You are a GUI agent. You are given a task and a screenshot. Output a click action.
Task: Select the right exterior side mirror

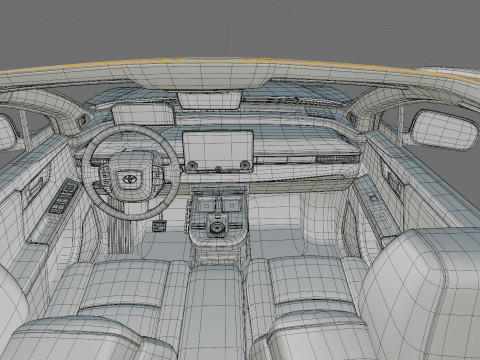coord(444,130)
